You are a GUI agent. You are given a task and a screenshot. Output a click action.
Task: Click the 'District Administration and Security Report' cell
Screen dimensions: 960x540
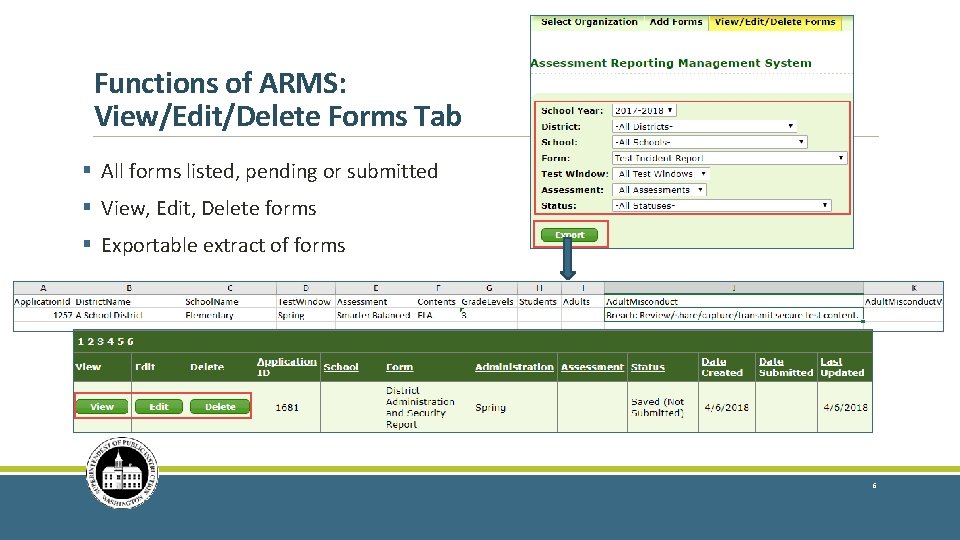(x=420, y=407)
